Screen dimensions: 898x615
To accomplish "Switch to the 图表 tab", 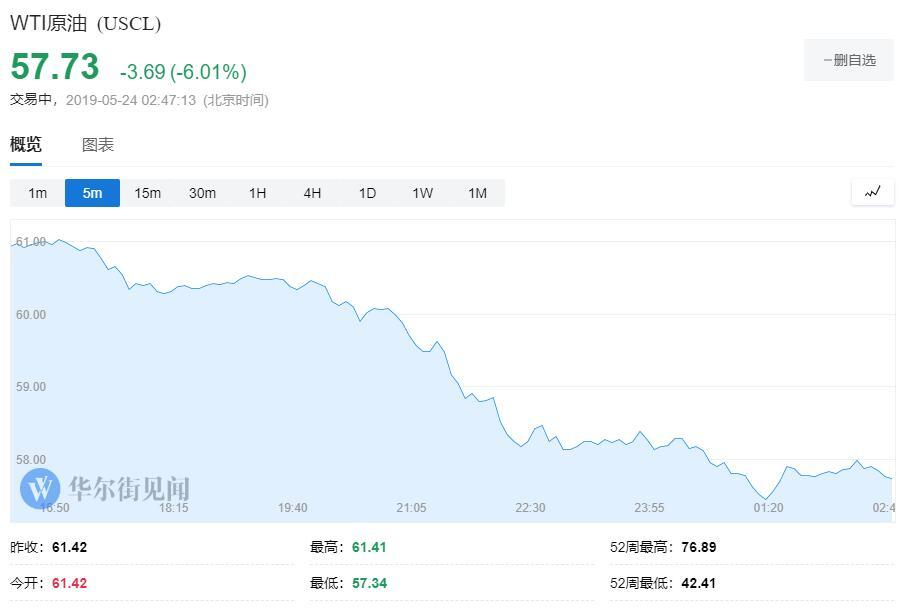I will tap(98, 145).
